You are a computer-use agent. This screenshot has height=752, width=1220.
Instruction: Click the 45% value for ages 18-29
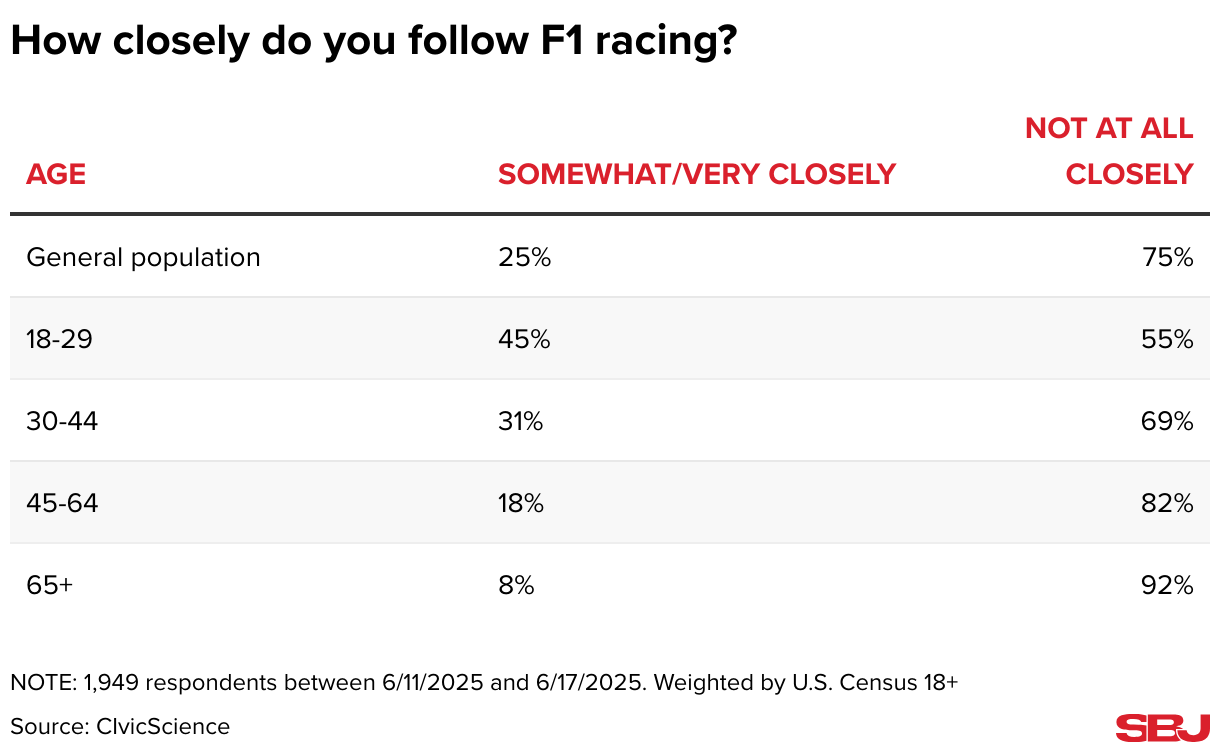[524, 339]
